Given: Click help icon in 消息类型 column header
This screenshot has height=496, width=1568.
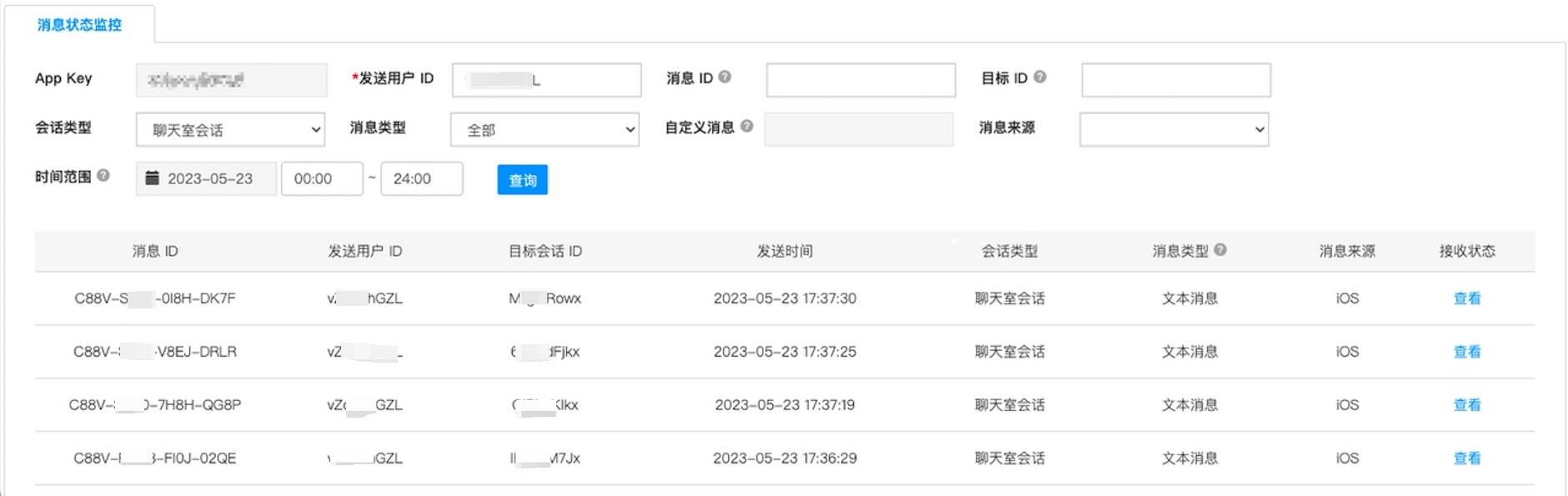Looking at the screenshot, I should [x=1220, y=250].
